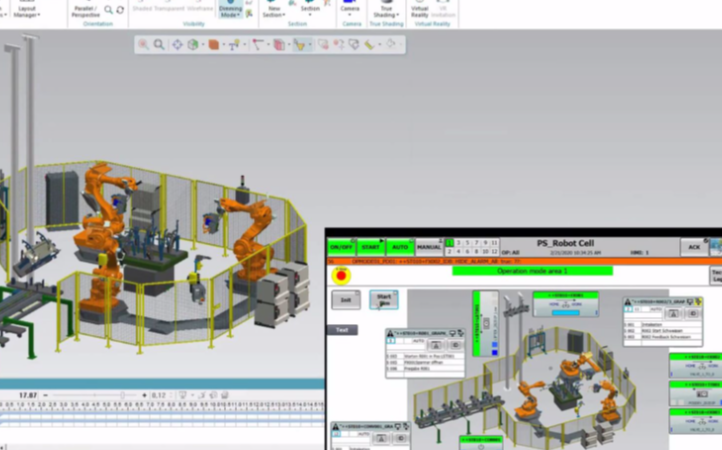Click the simulation speed slider handle

[122, 396]
